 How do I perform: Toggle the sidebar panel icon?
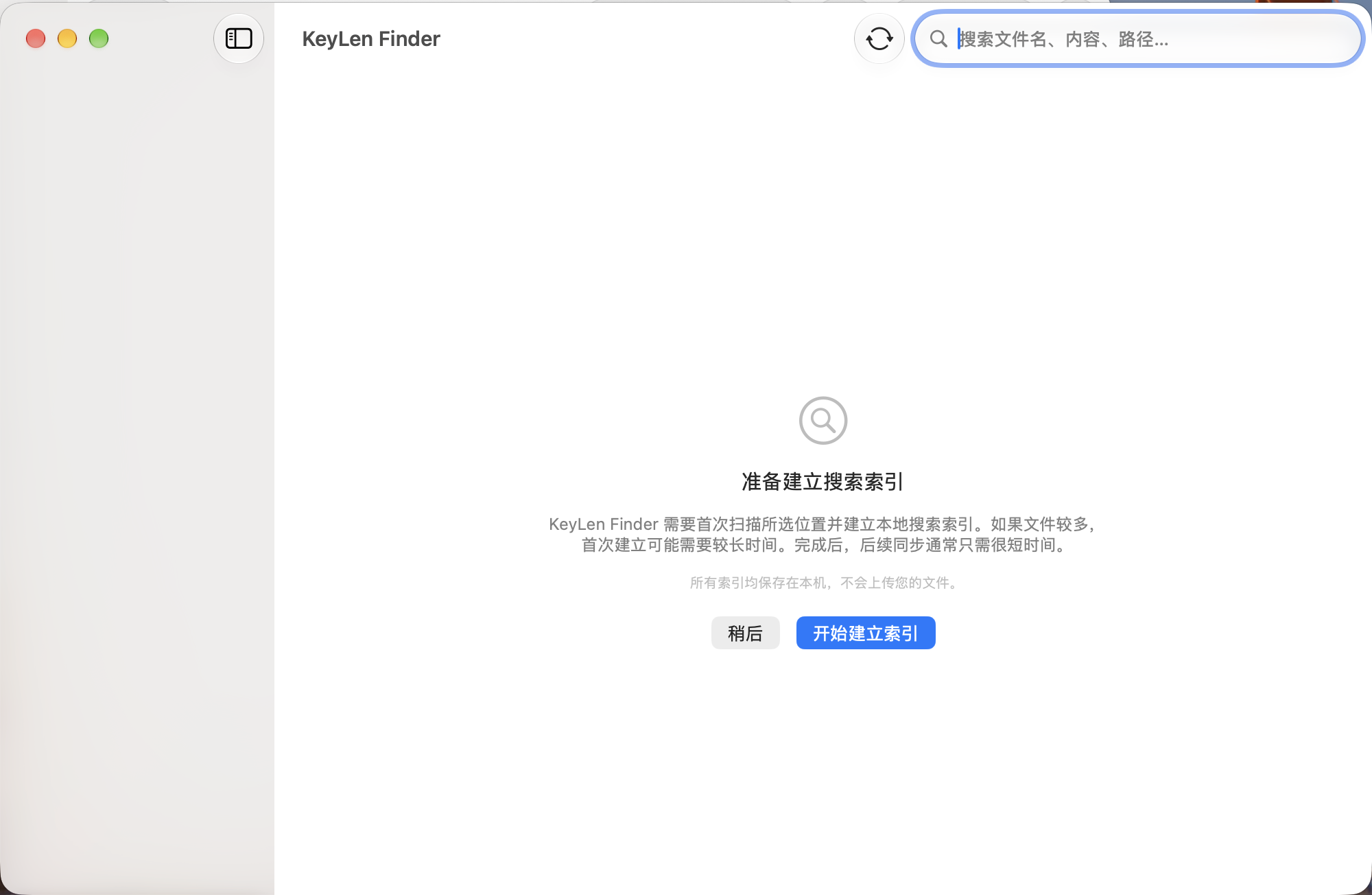[x=239, y=38]
